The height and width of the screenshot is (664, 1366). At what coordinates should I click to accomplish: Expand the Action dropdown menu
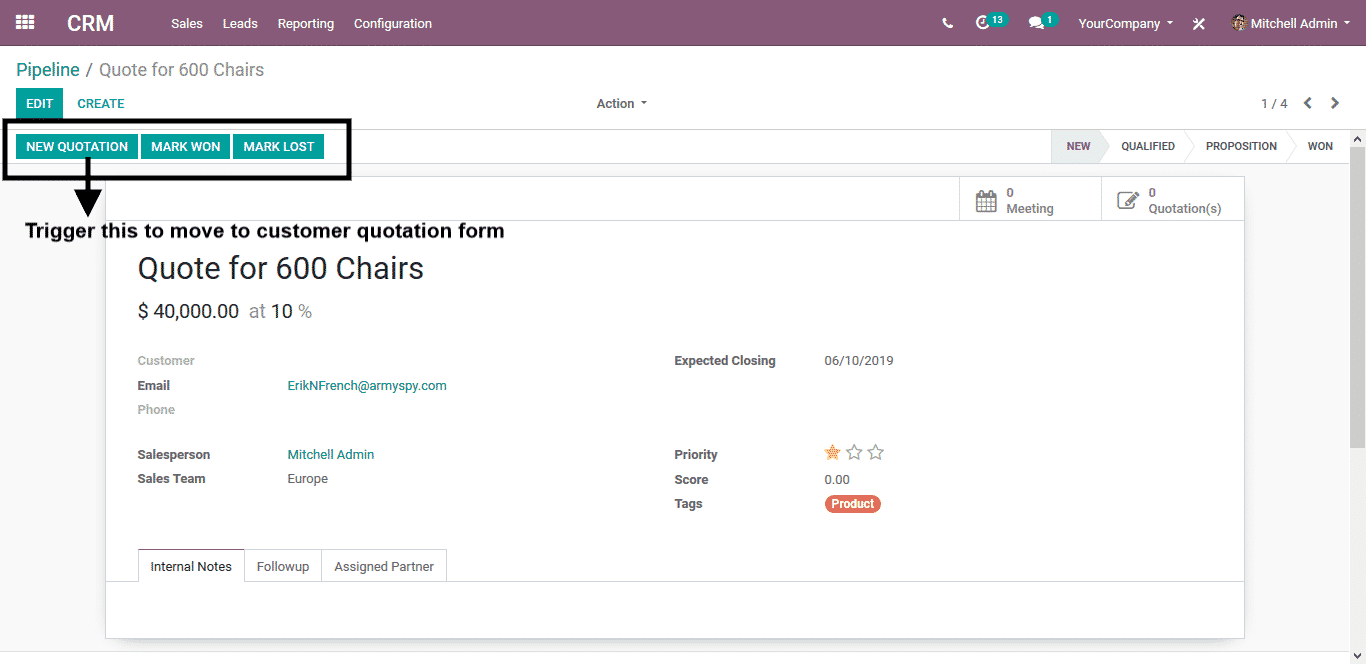(x=621, y=103)
